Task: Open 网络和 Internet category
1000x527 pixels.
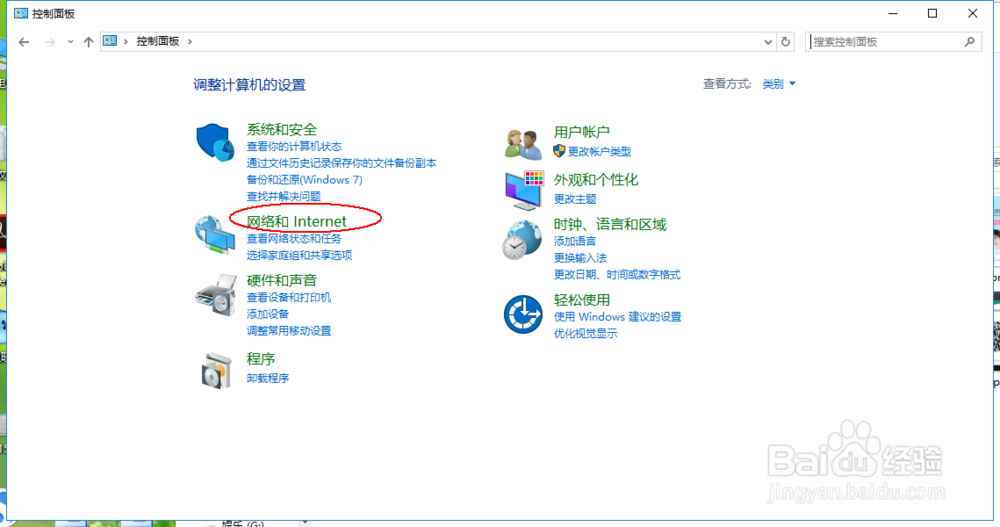Action: click(297, 221)
